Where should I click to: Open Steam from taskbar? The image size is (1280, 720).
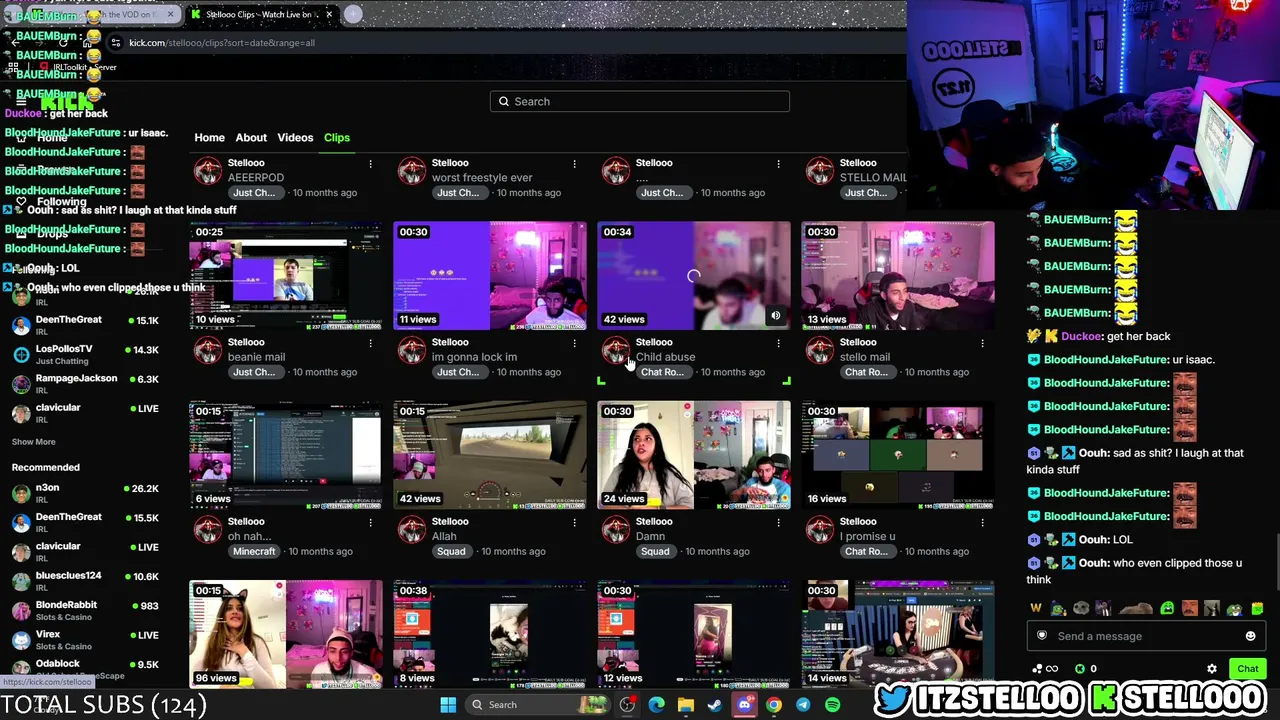click(715, 705)
